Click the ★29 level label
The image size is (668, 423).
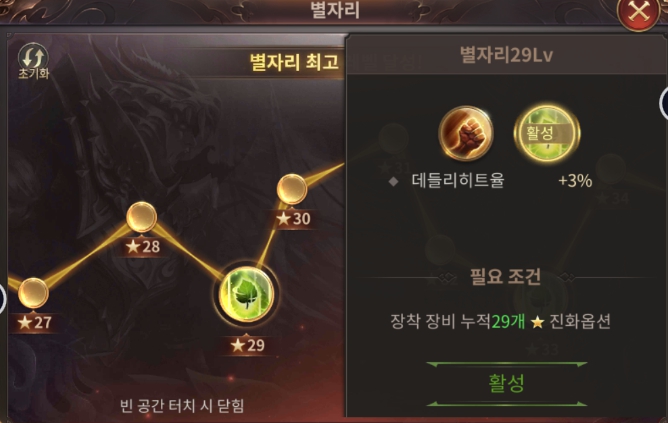click(248, 345)
